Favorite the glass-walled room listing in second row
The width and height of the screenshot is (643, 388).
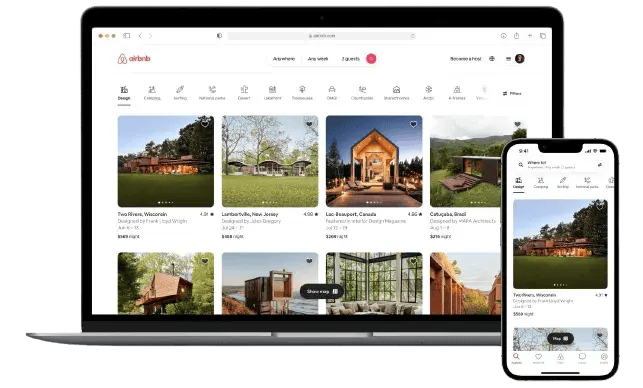[x=413, y=261]
